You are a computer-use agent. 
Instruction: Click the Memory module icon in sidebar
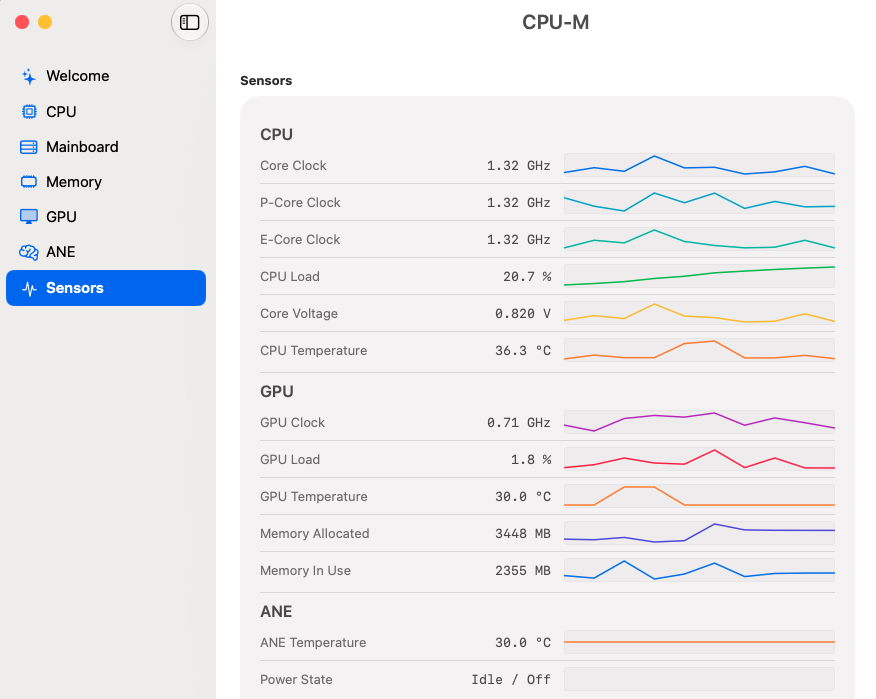click(x=28, y=182)
